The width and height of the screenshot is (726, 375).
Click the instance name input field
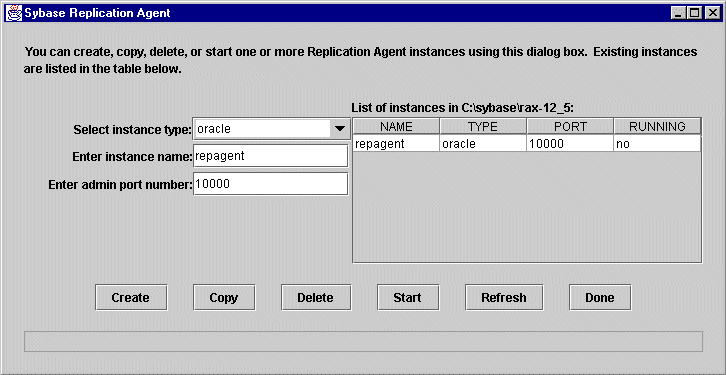click(270, 156)
